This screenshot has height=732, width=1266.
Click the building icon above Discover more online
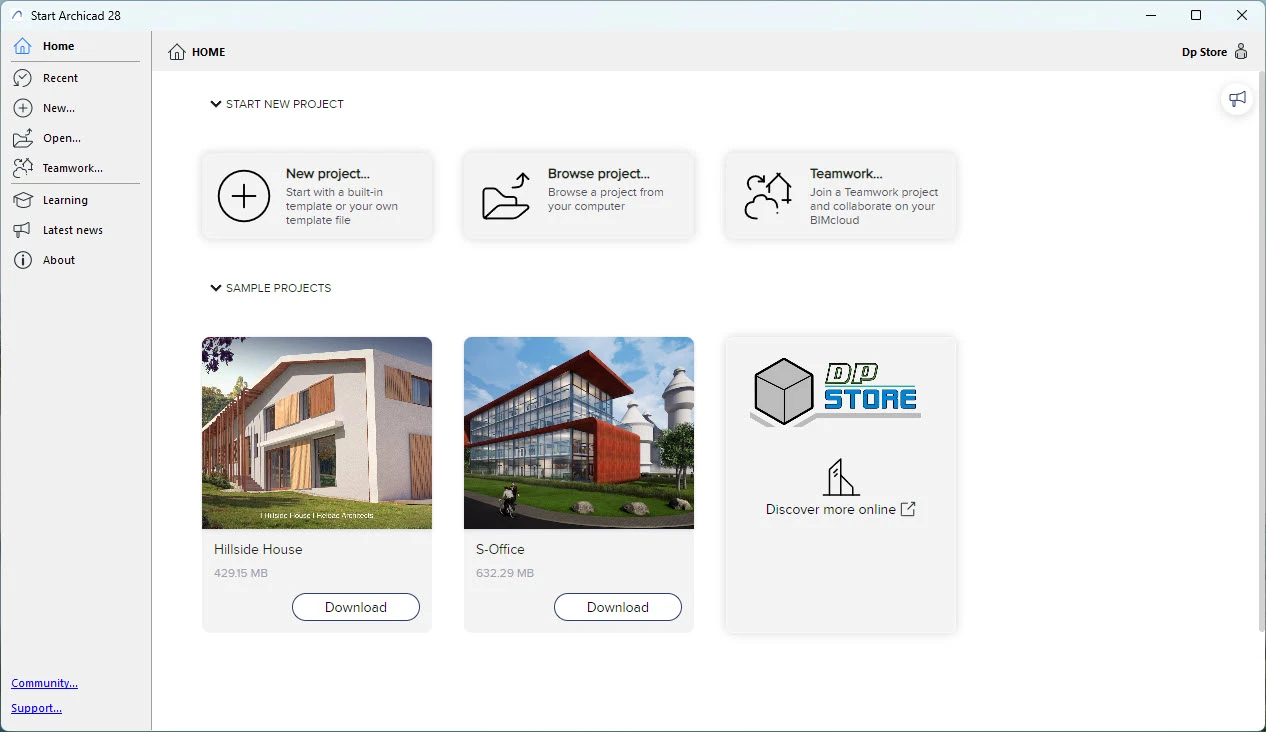(x=840, y=478)
